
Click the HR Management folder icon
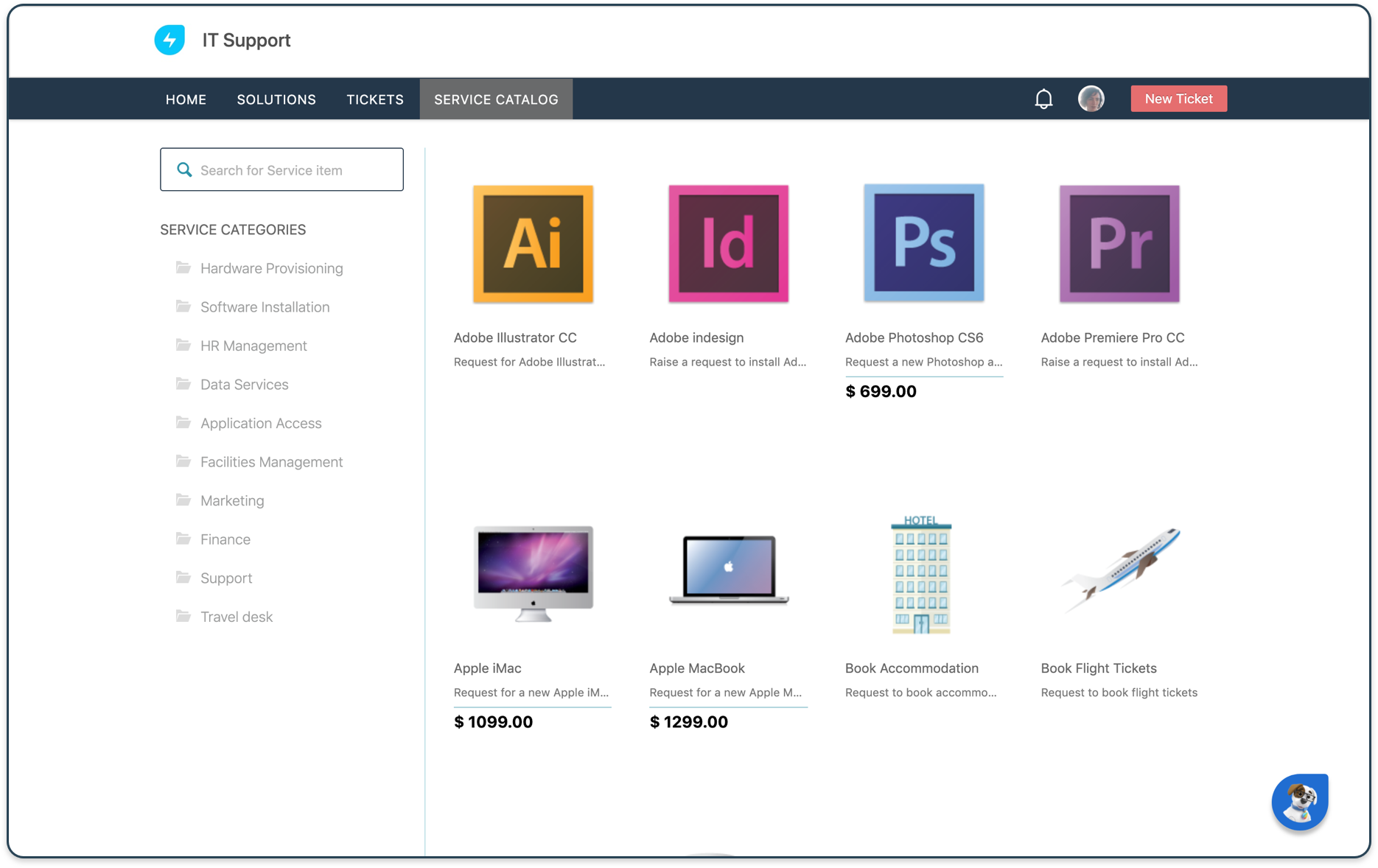tap(183, 345)
